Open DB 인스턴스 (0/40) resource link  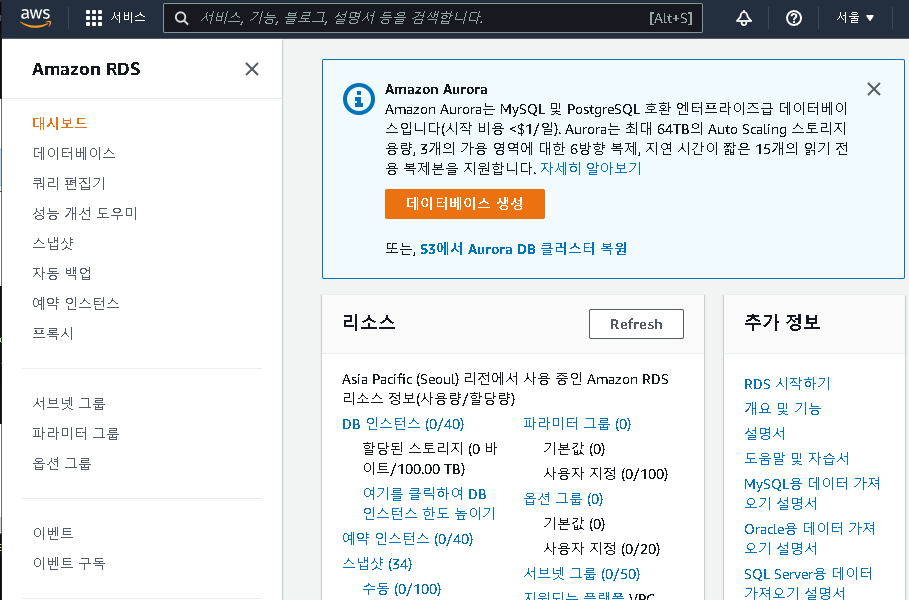403,424
